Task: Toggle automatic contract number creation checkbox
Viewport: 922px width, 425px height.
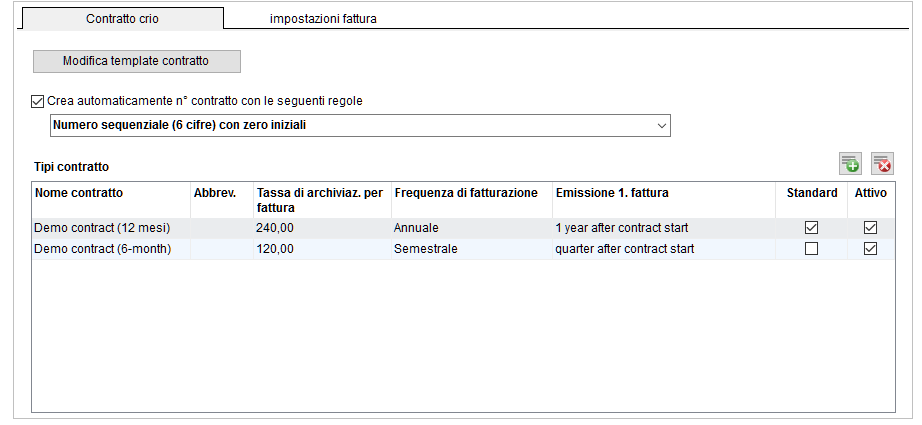Action: pyautogui.click(x=38, y=101)
